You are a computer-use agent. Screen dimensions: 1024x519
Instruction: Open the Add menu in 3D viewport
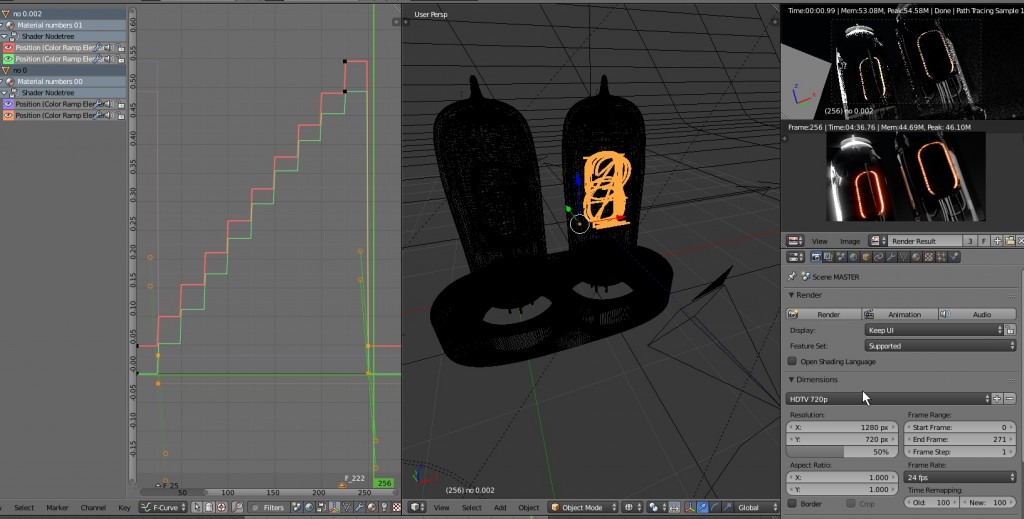click(x=499, y=508)
